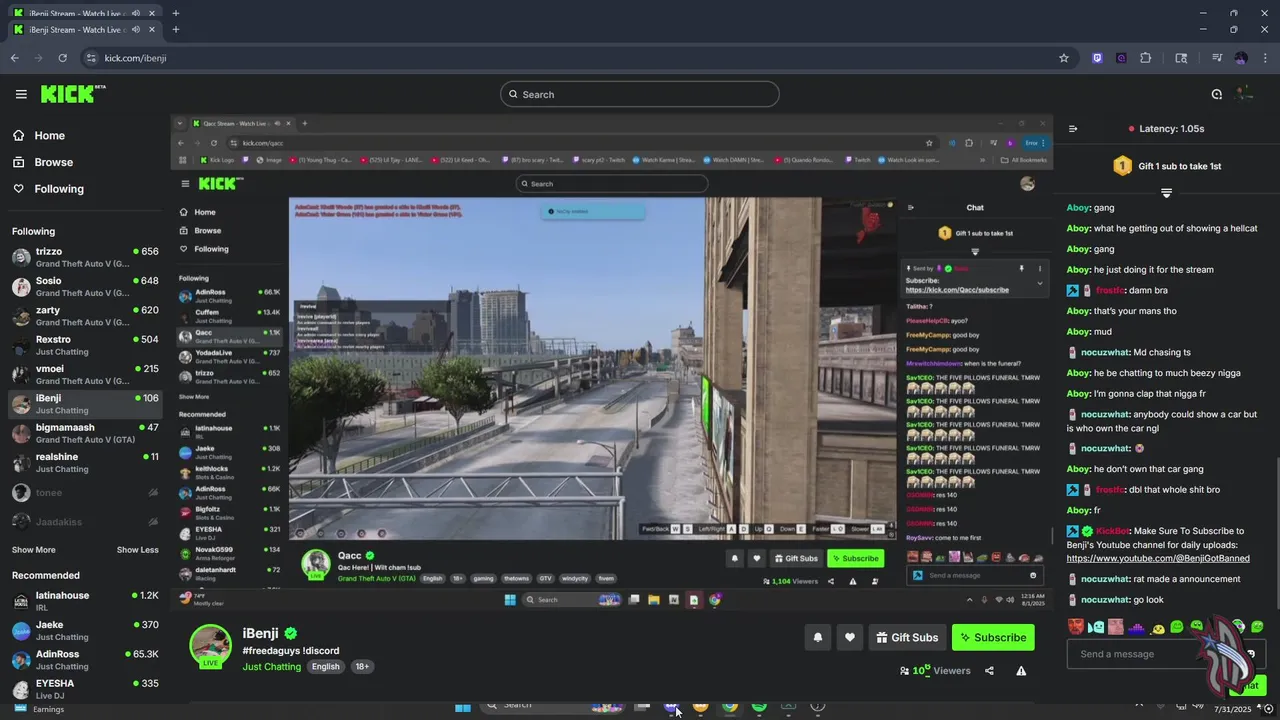Click nocuzwhat username on 'go look' message
The image size is (1280, 720).
(1105, 600)
